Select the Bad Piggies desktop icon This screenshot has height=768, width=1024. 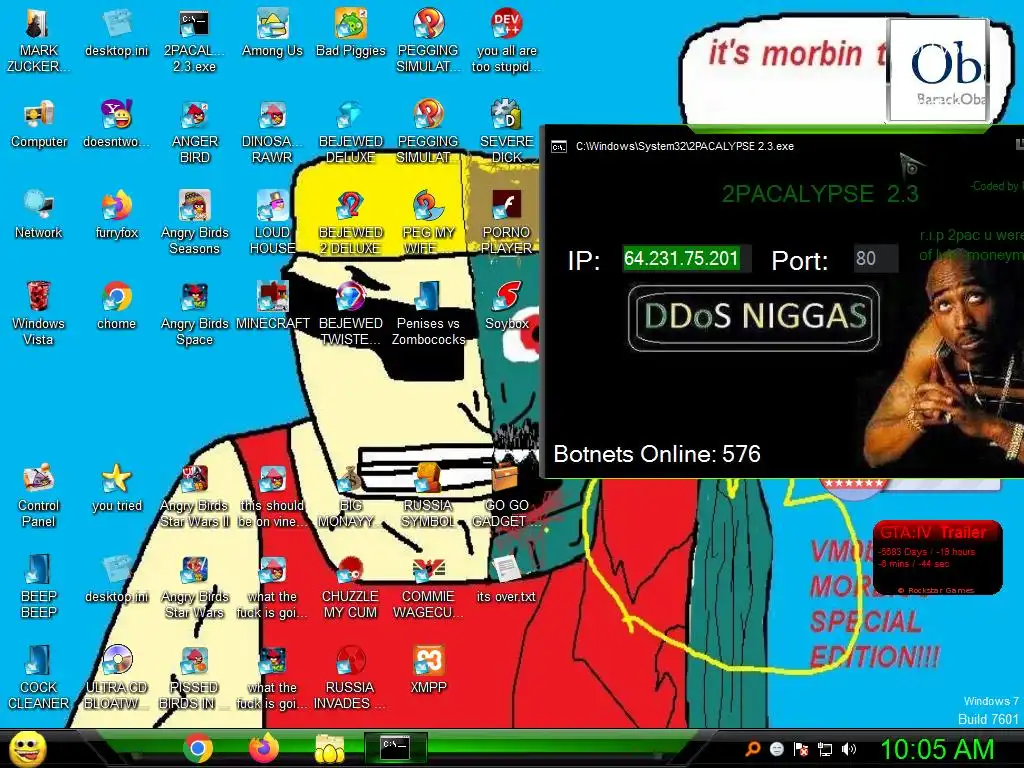[351, 33]
